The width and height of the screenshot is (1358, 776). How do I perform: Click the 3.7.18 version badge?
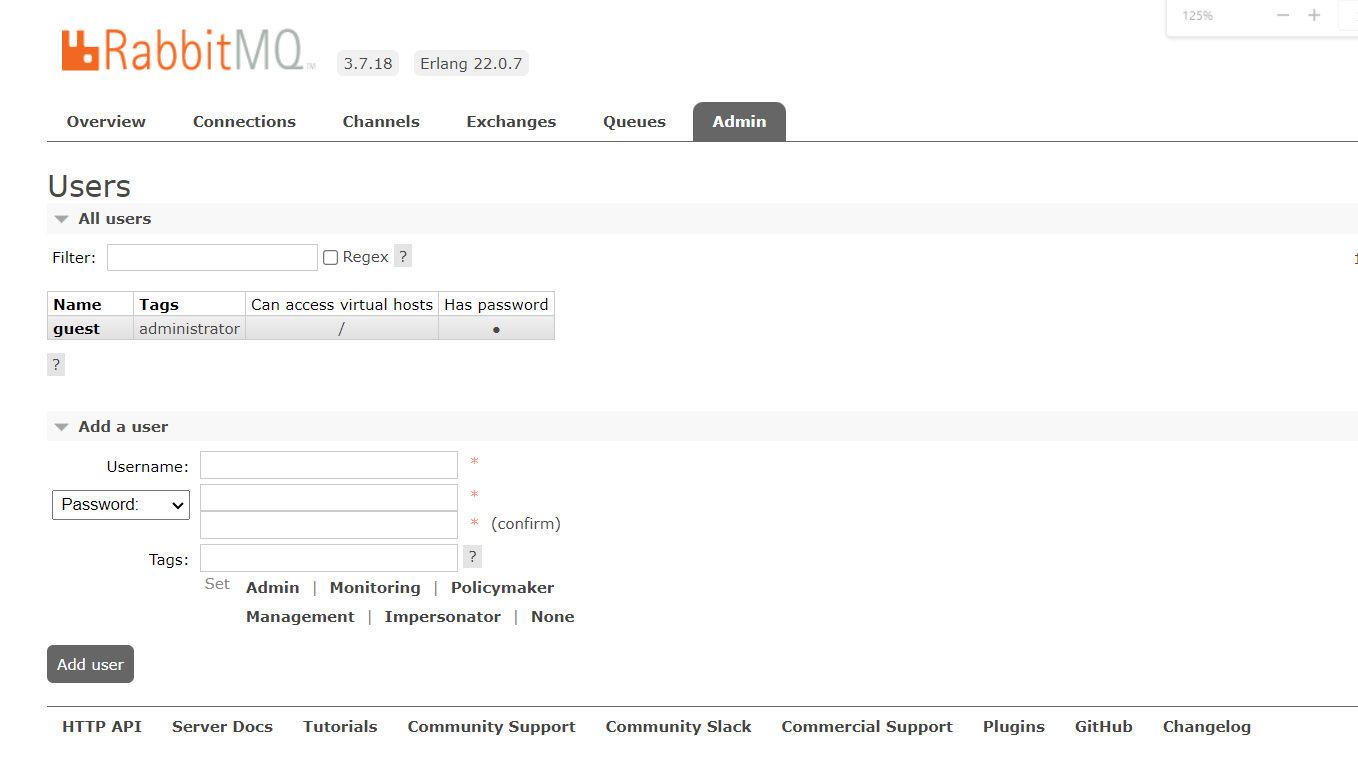click(x=368, y=63)
